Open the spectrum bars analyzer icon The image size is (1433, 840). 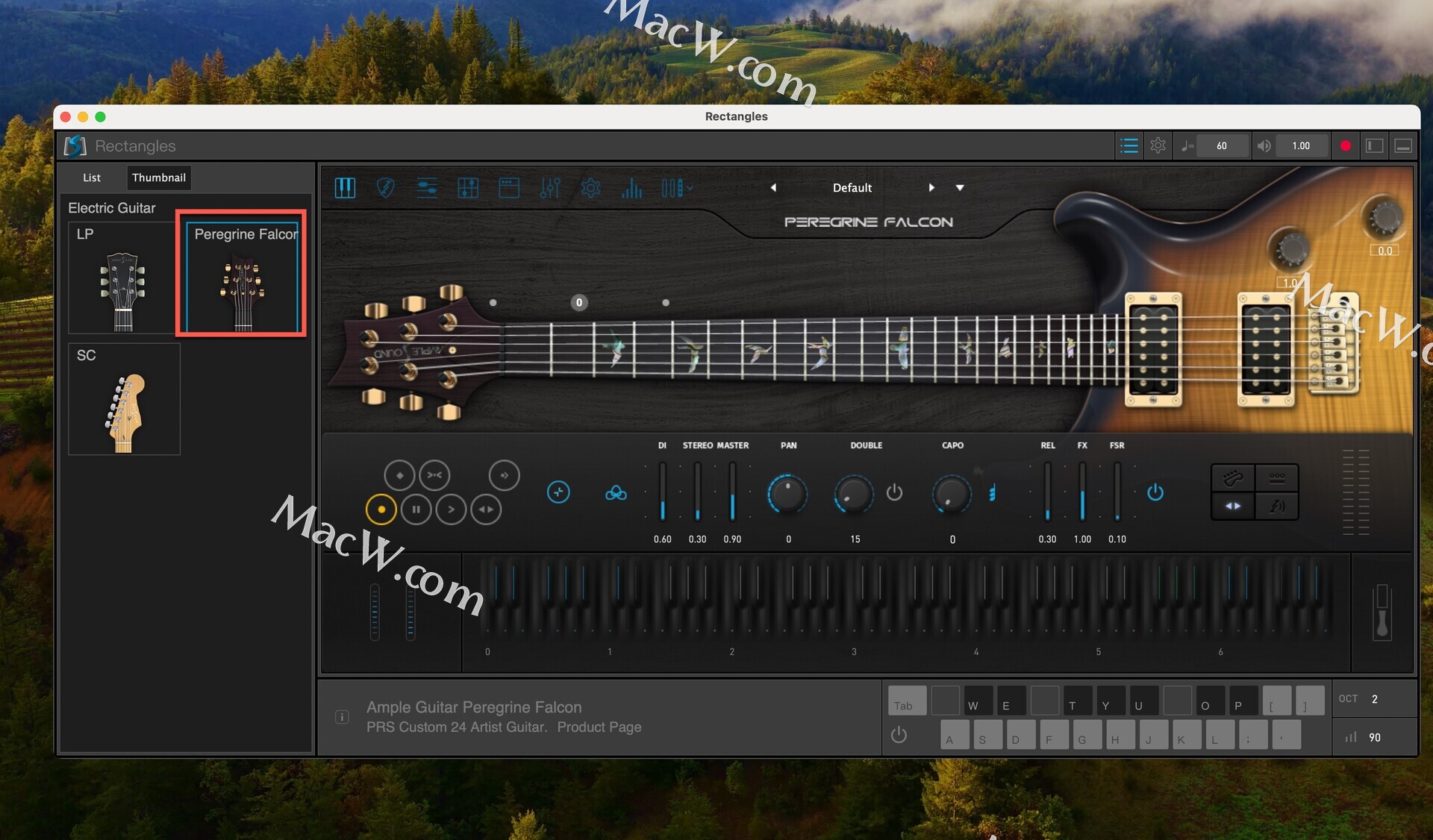(631, 188)
